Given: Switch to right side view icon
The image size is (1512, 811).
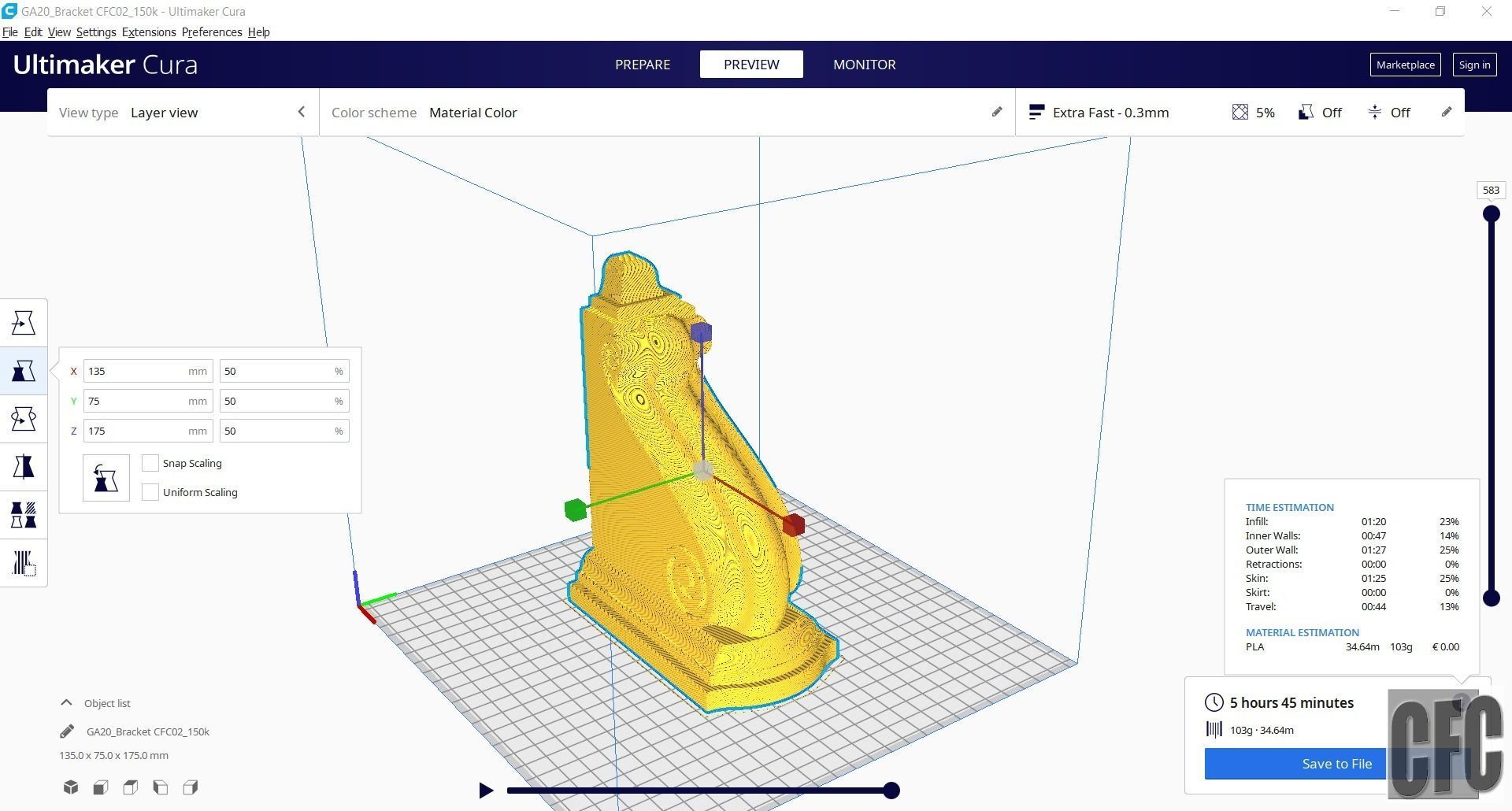Looking at the screenshot, I should point(191,787).
